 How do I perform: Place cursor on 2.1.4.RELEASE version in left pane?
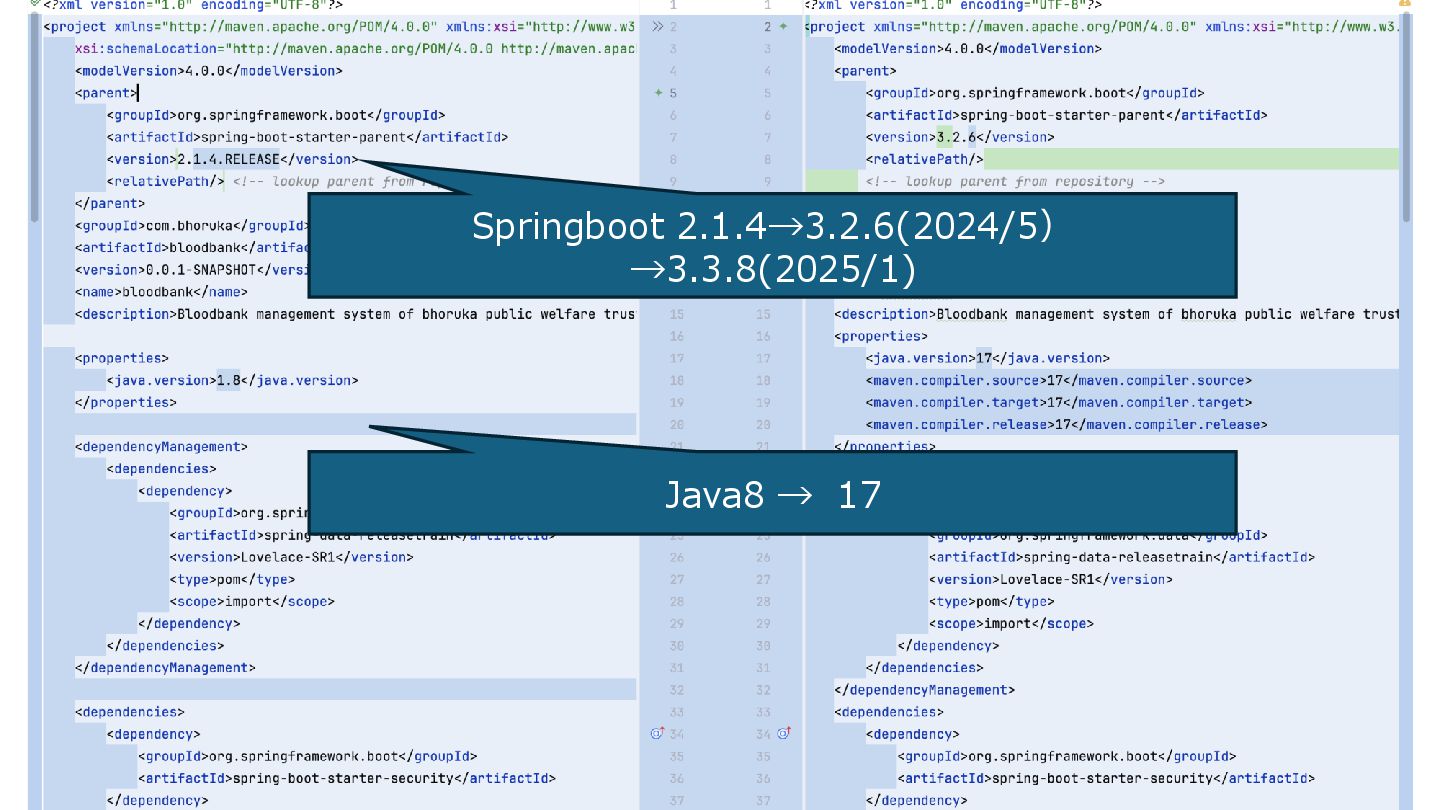click(228, 159)
